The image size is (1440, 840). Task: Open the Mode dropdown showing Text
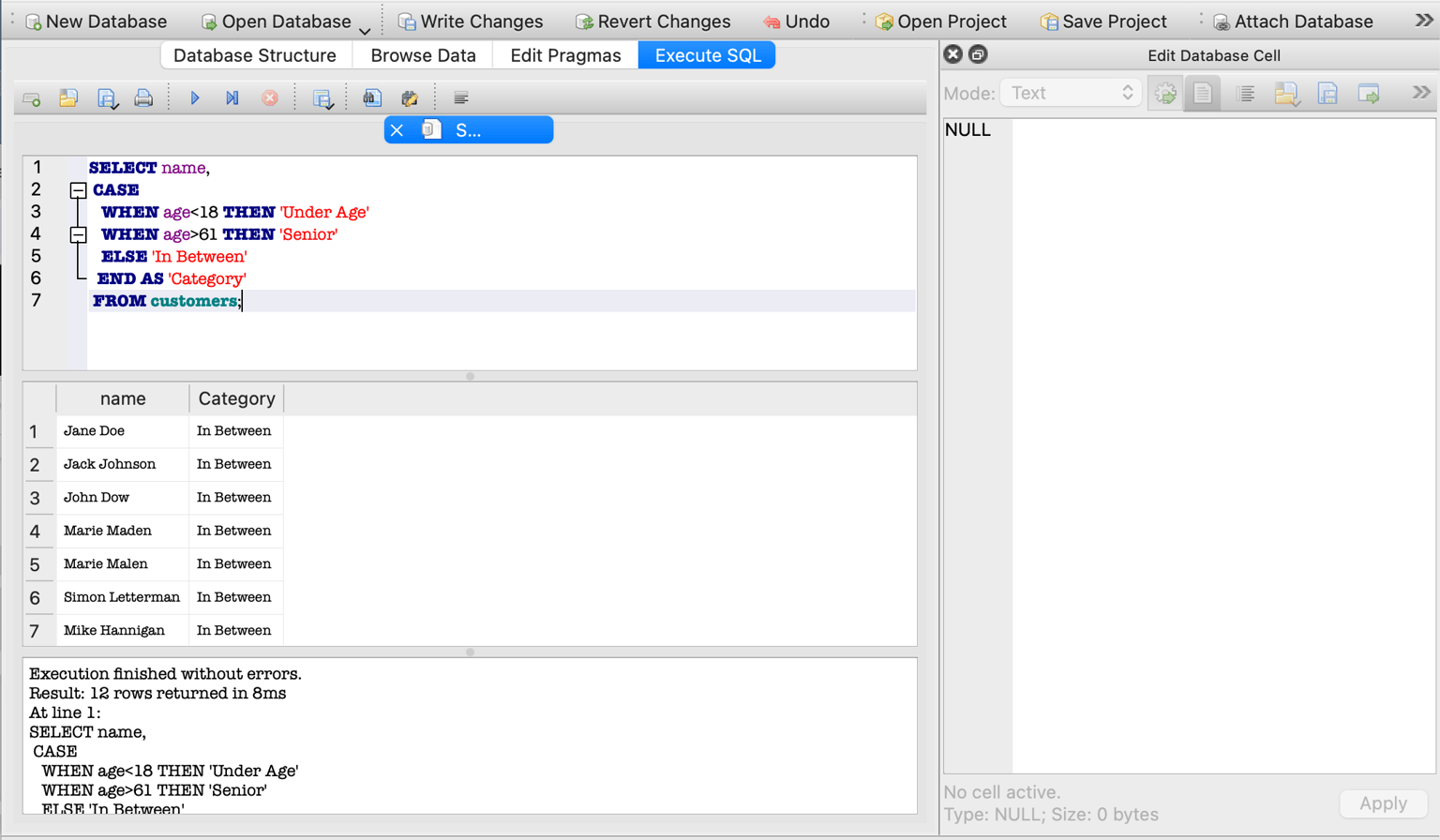(1071, 93)
